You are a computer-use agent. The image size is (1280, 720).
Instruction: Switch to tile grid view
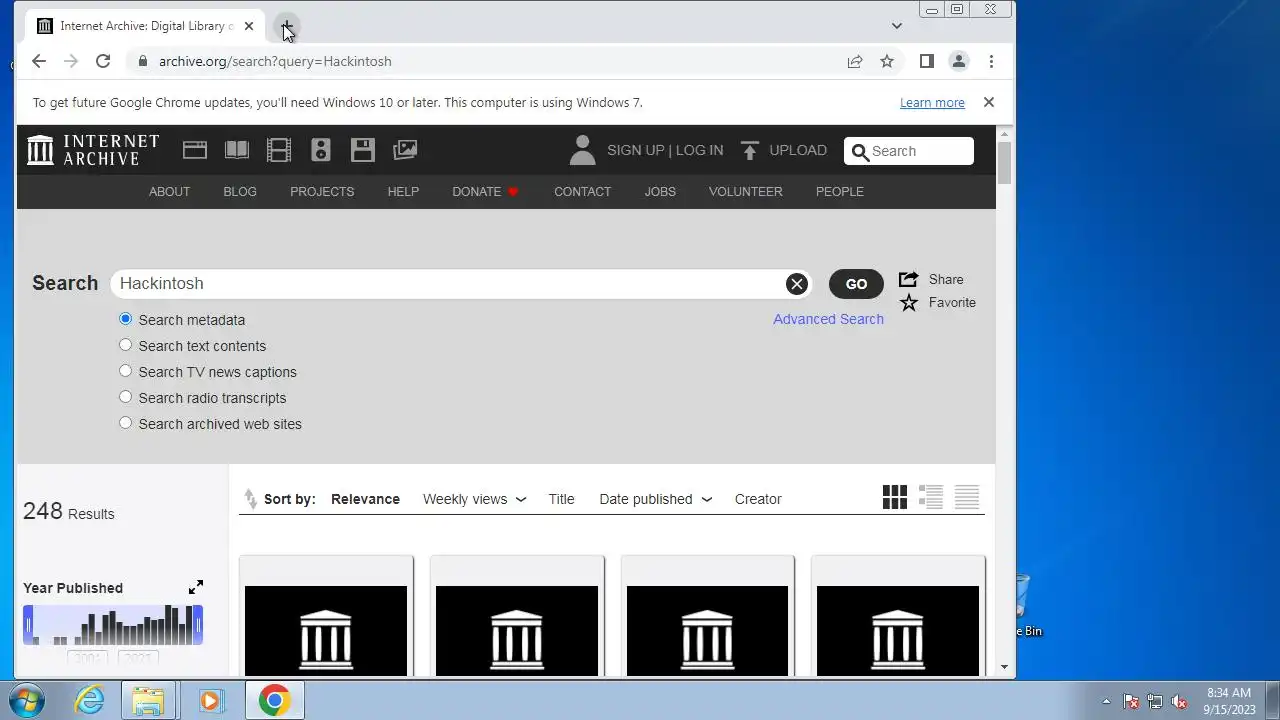(895, 497)
